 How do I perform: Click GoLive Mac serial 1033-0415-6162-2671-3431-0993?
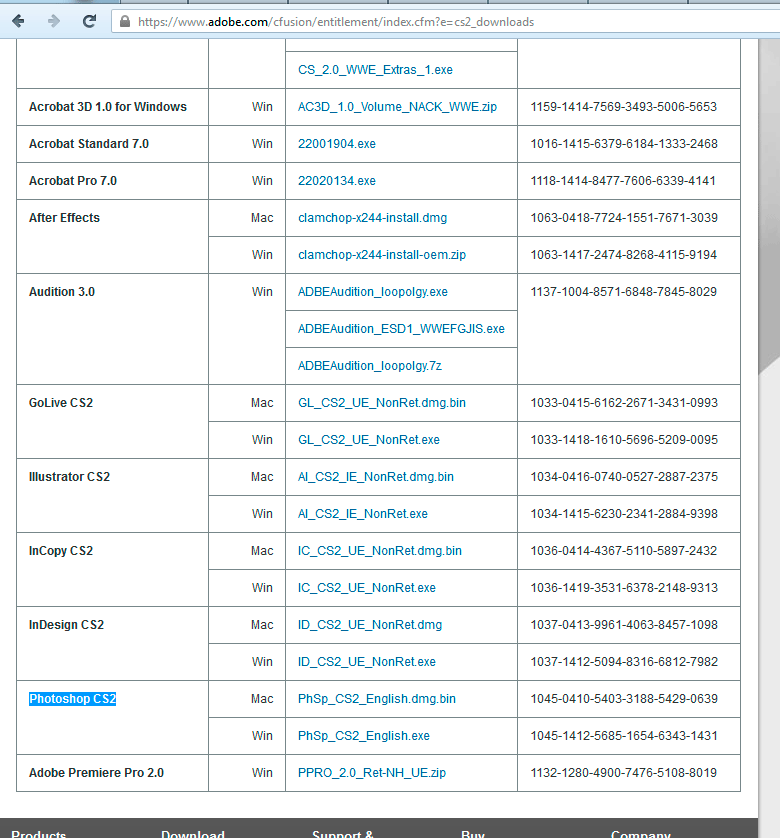[x=624, y=403]
